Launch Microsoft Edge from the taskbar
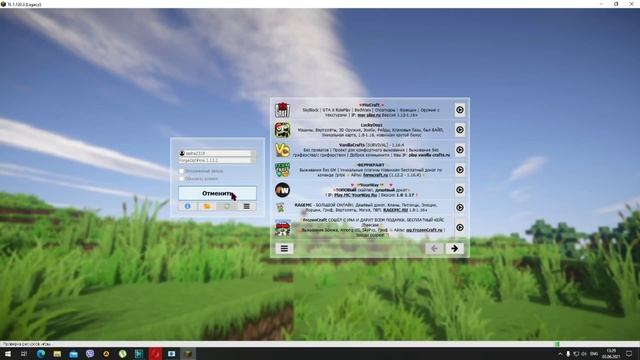 (41, 354)
